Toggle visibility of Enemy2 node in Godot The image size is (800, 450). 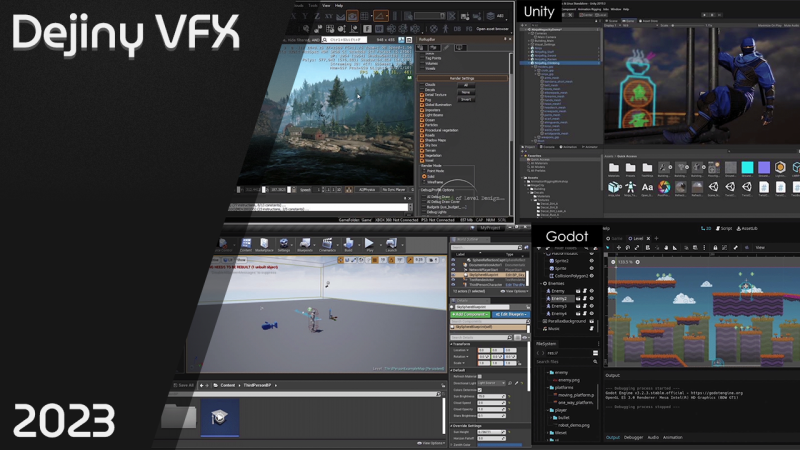pos(592,298)
